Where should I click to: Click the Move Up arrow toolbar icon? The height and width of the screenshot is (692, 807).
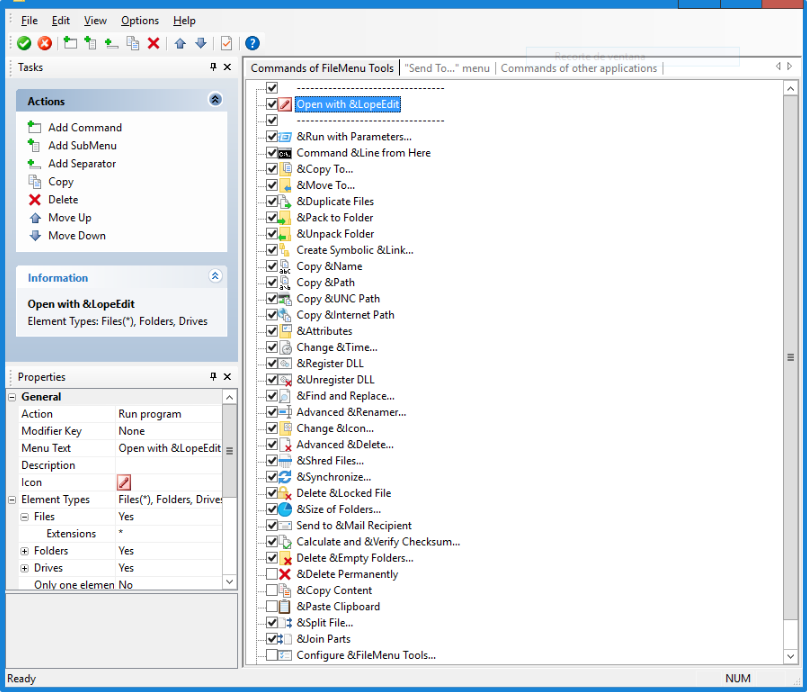[x=180, y=43]
